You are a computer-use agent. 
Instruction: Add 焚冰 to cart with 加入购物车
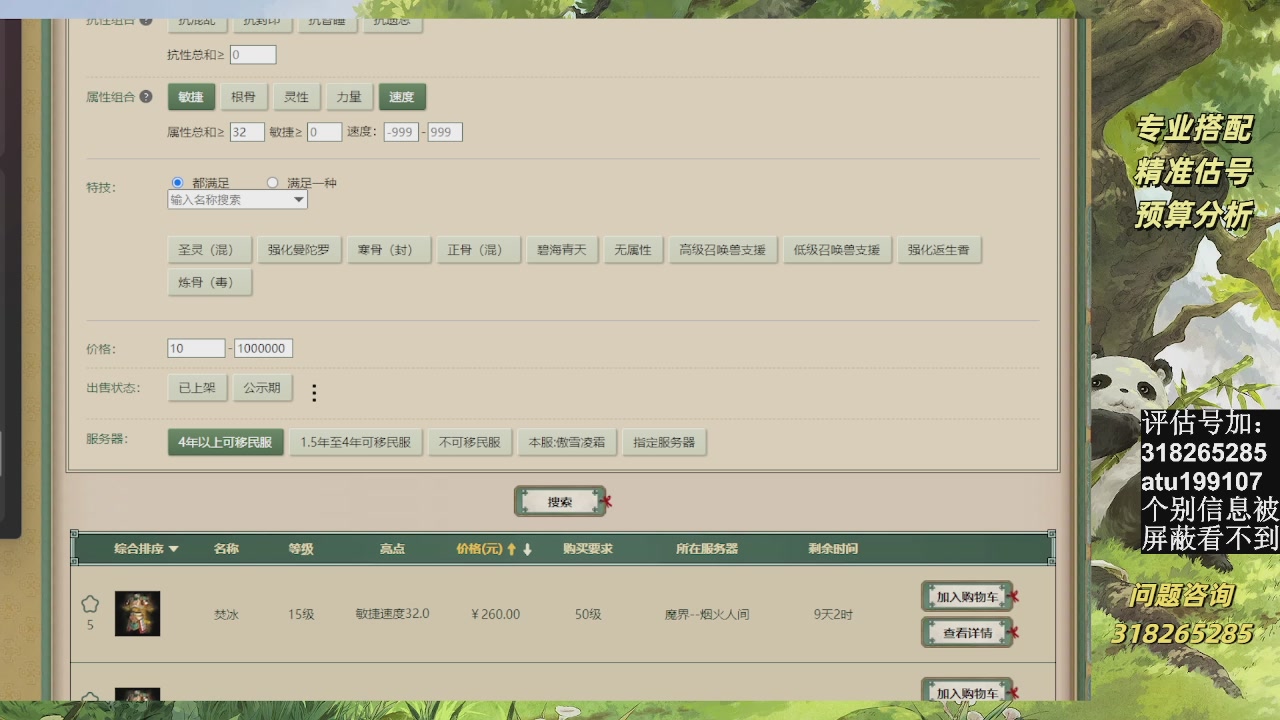tap(964, 596)
